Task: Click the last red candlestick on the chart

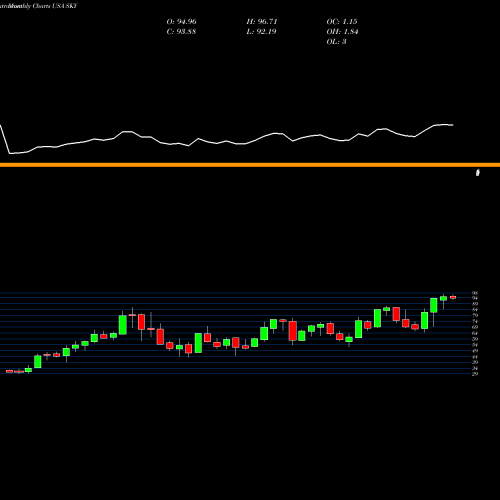Action: 453,297
